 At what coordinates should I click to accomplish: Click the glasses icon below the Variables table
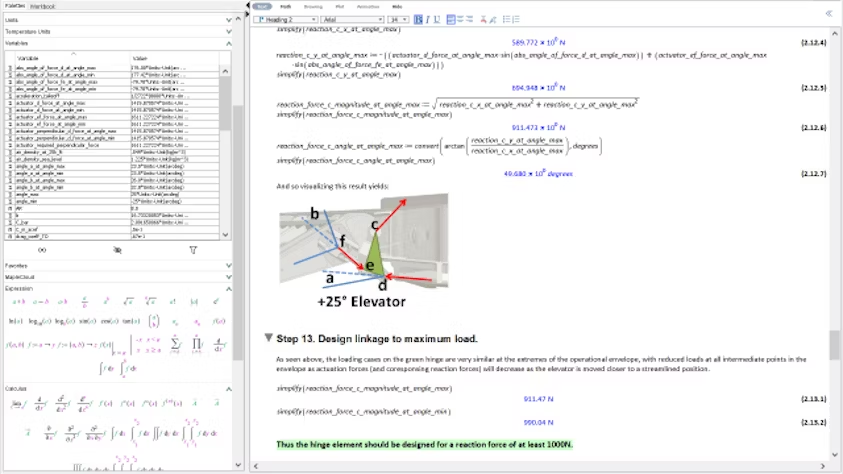point(41,249)
